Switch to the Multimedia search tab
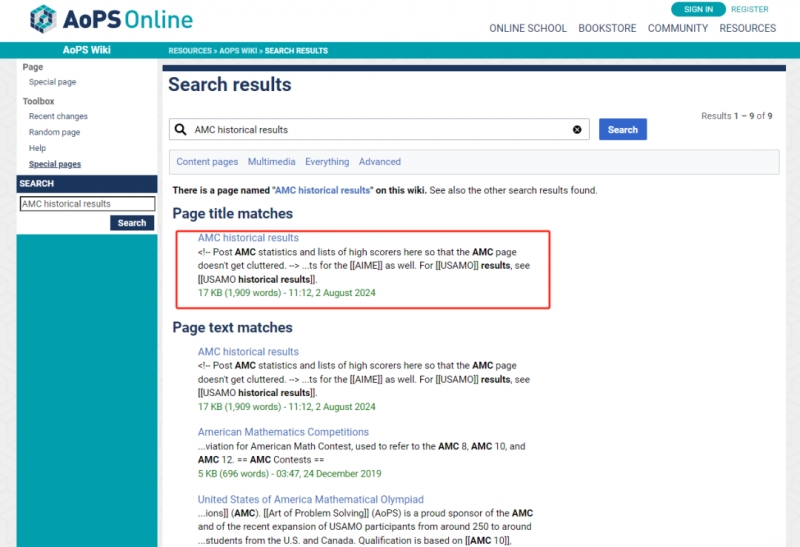Screen dimensions: 800x547 click(271, 162)
